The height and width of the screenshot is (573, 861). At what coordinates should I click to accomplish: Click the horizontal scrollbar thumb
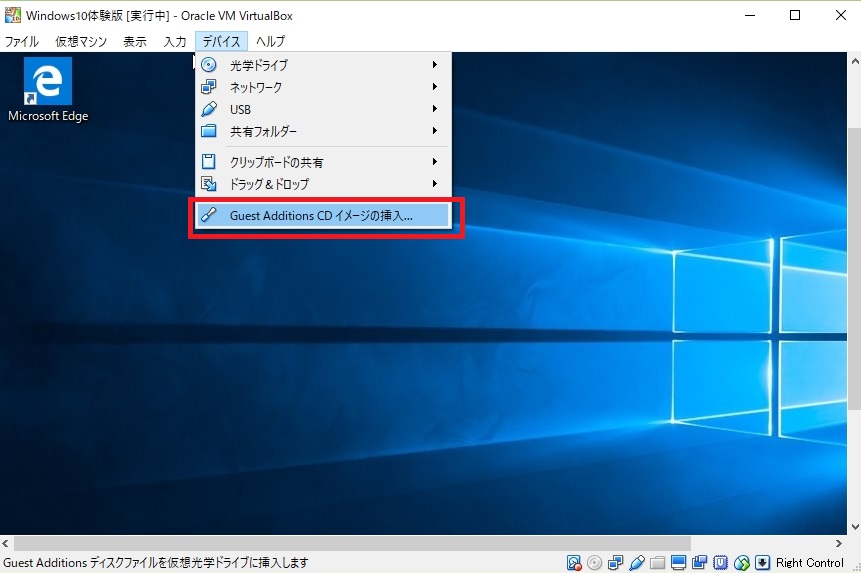coord(352,543)
